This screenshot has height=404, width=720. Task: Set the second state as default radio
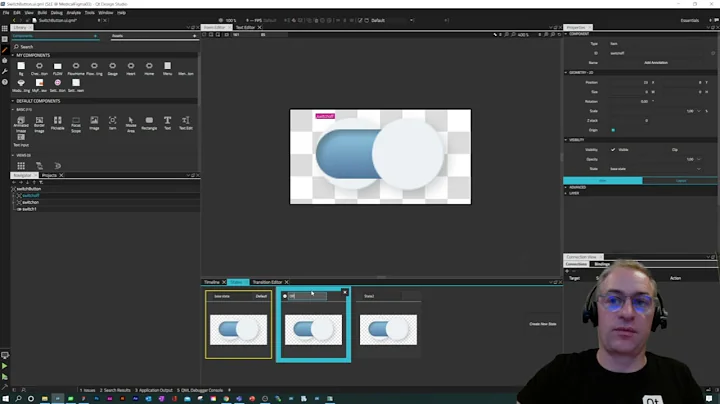coord(285,296)
